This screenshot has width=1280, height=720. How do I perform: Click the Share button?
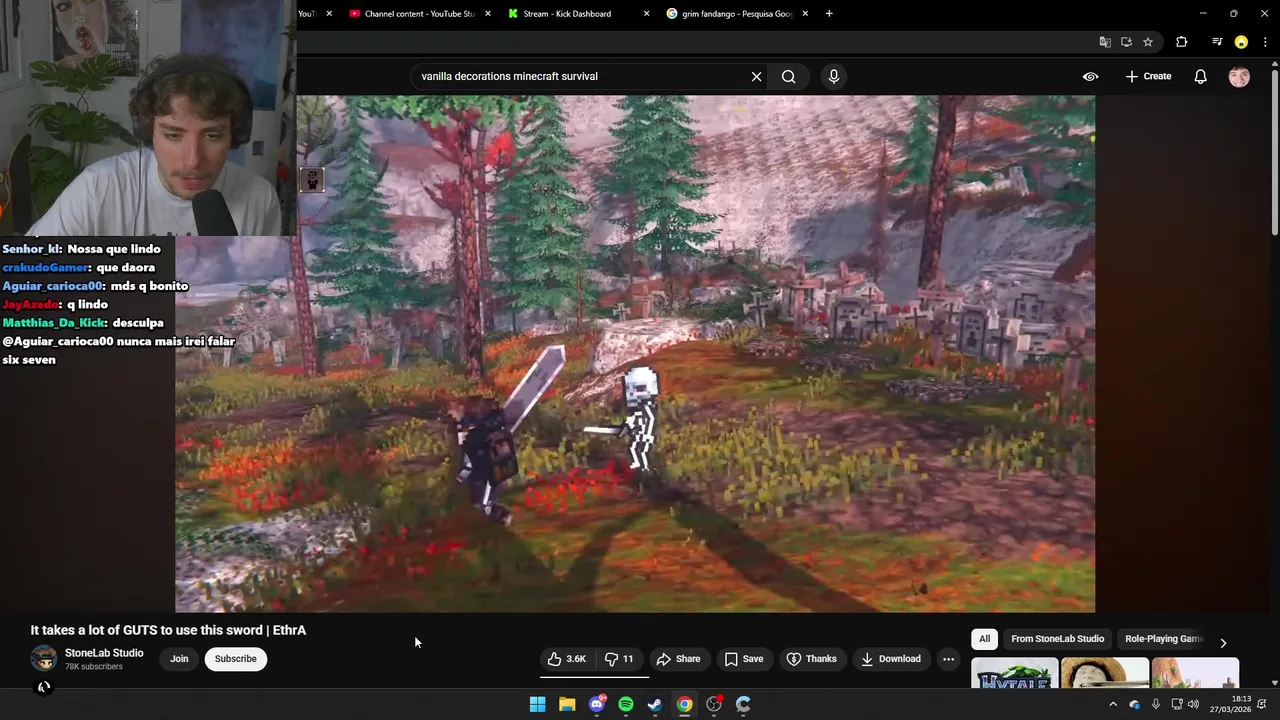pyautogui.click(x=678, y=659)
